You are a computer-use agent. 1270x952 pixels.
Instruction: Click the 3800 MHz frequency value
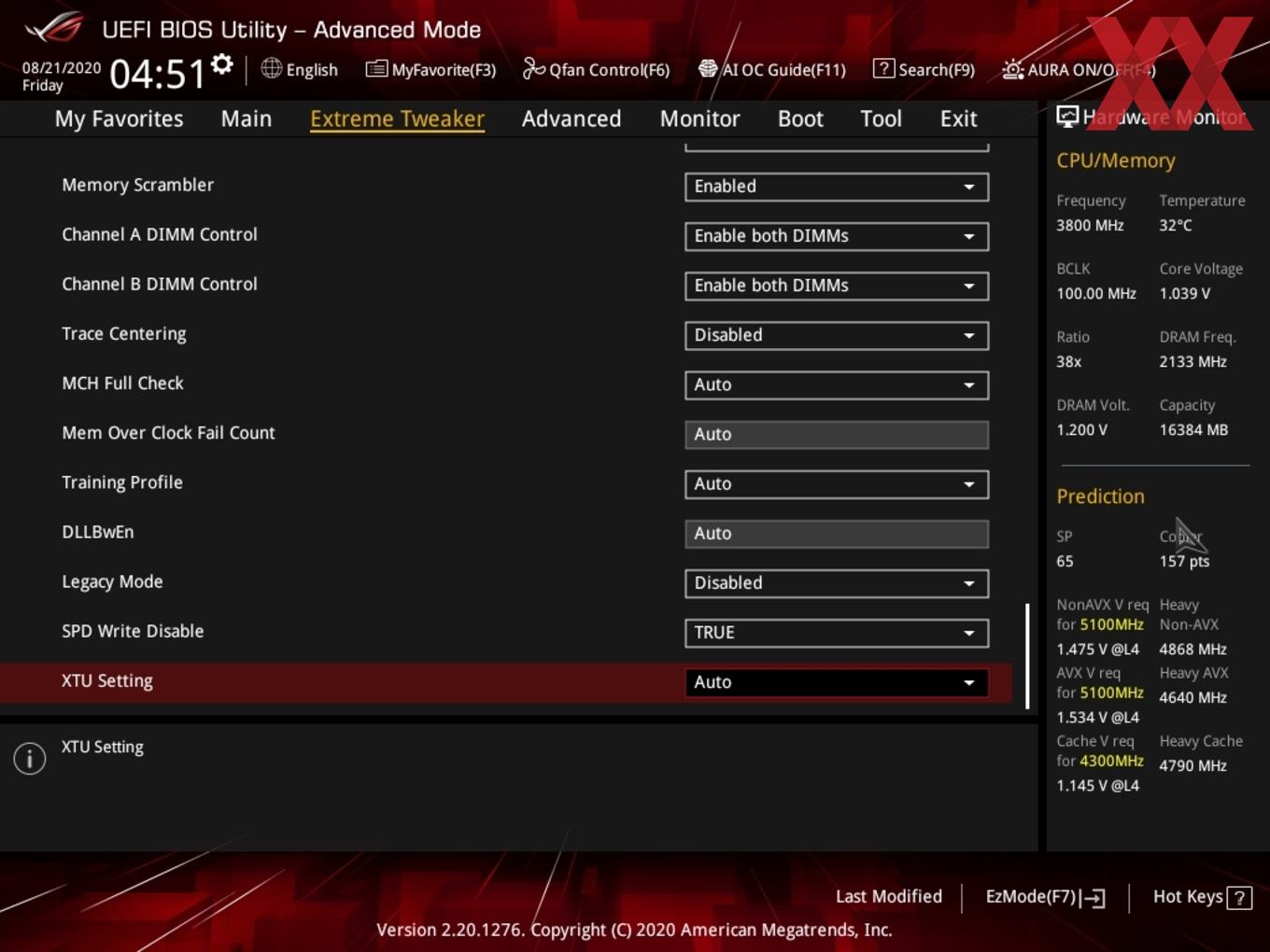point(1090,225)
